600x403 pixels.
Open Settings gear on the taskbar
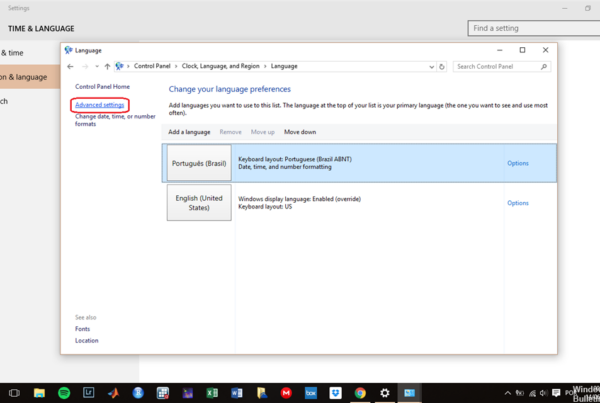click(385, 393)
